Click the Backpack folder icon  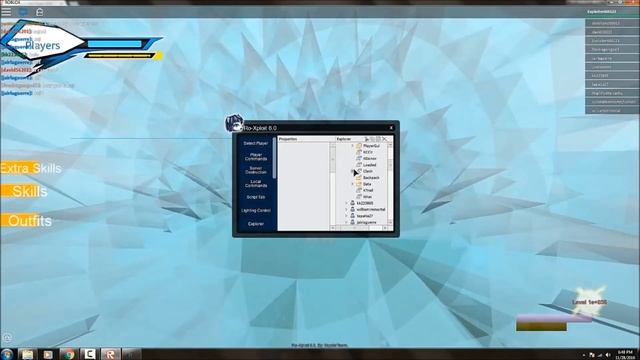tap(359, 178)
